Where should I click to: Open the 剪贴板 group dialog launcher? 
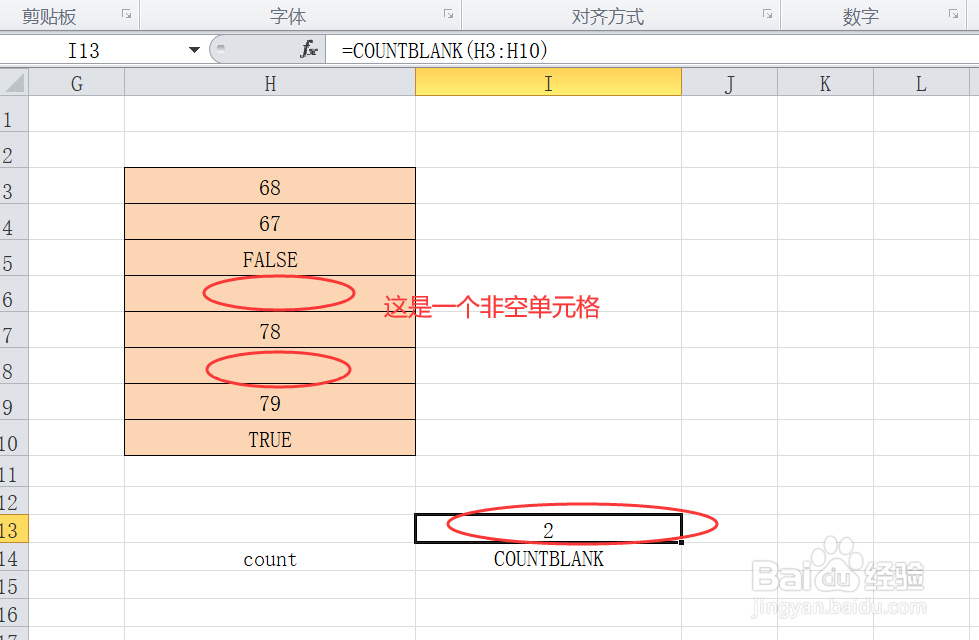click(126, 13)
